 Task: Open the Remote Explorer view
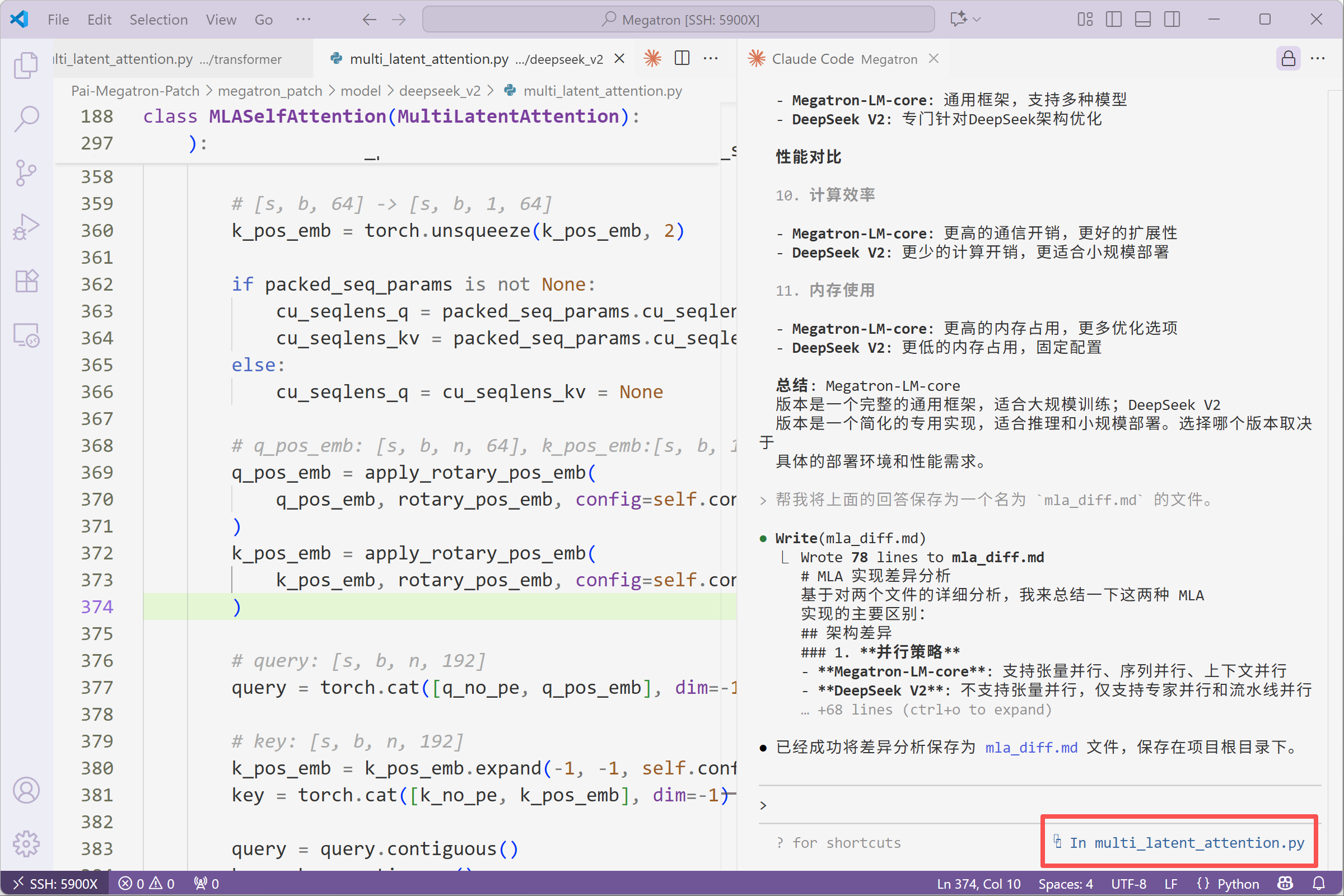26,335
